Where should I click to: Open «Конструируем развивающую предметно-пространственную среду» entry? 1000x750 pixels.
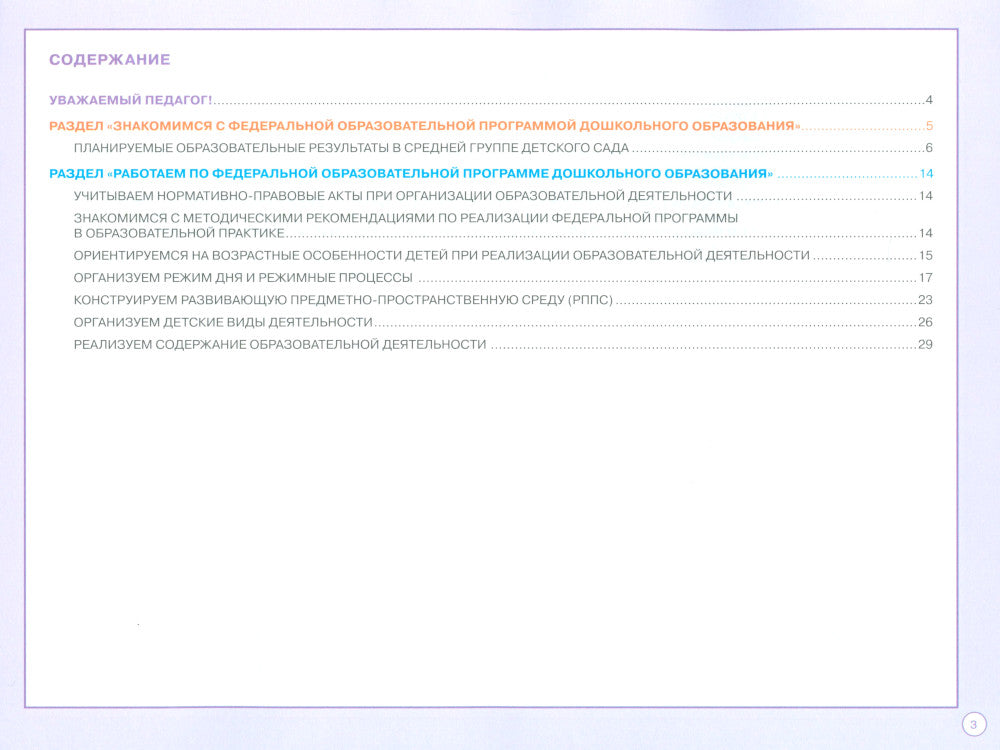coord(343,300)
